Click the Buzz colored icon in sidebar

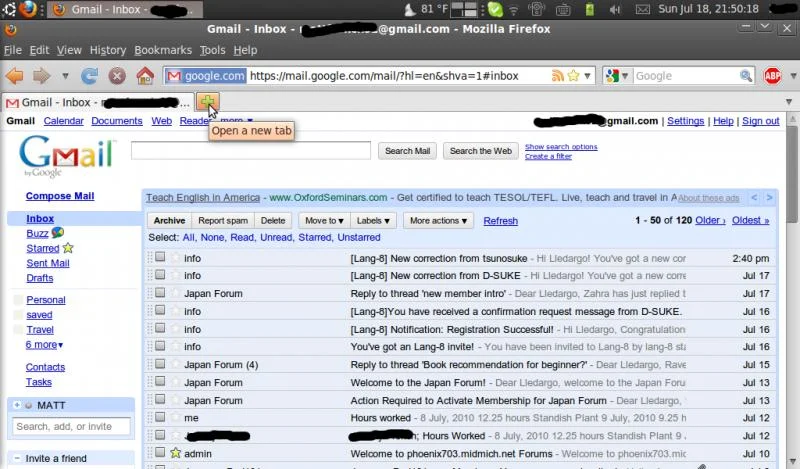coord(58,233)
